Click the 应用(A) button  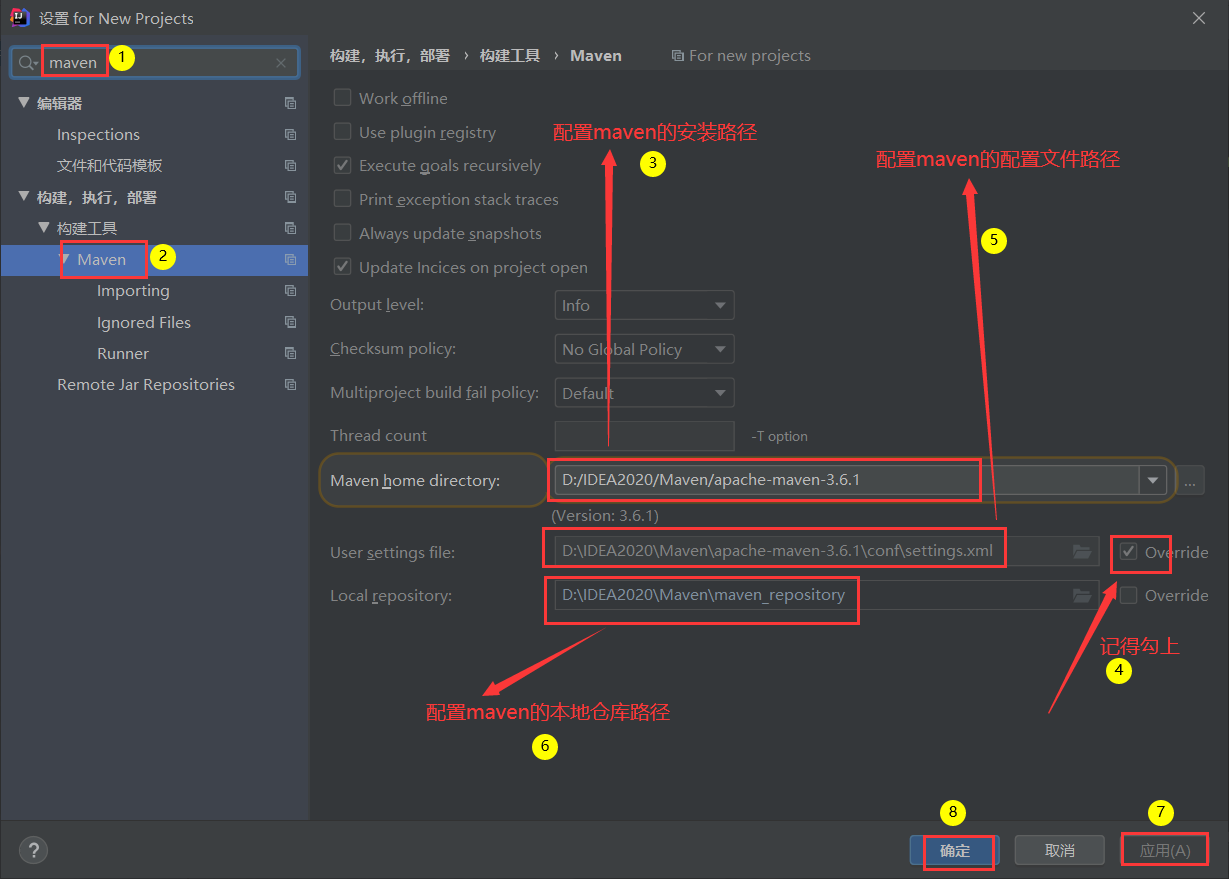pos(1165,850)
